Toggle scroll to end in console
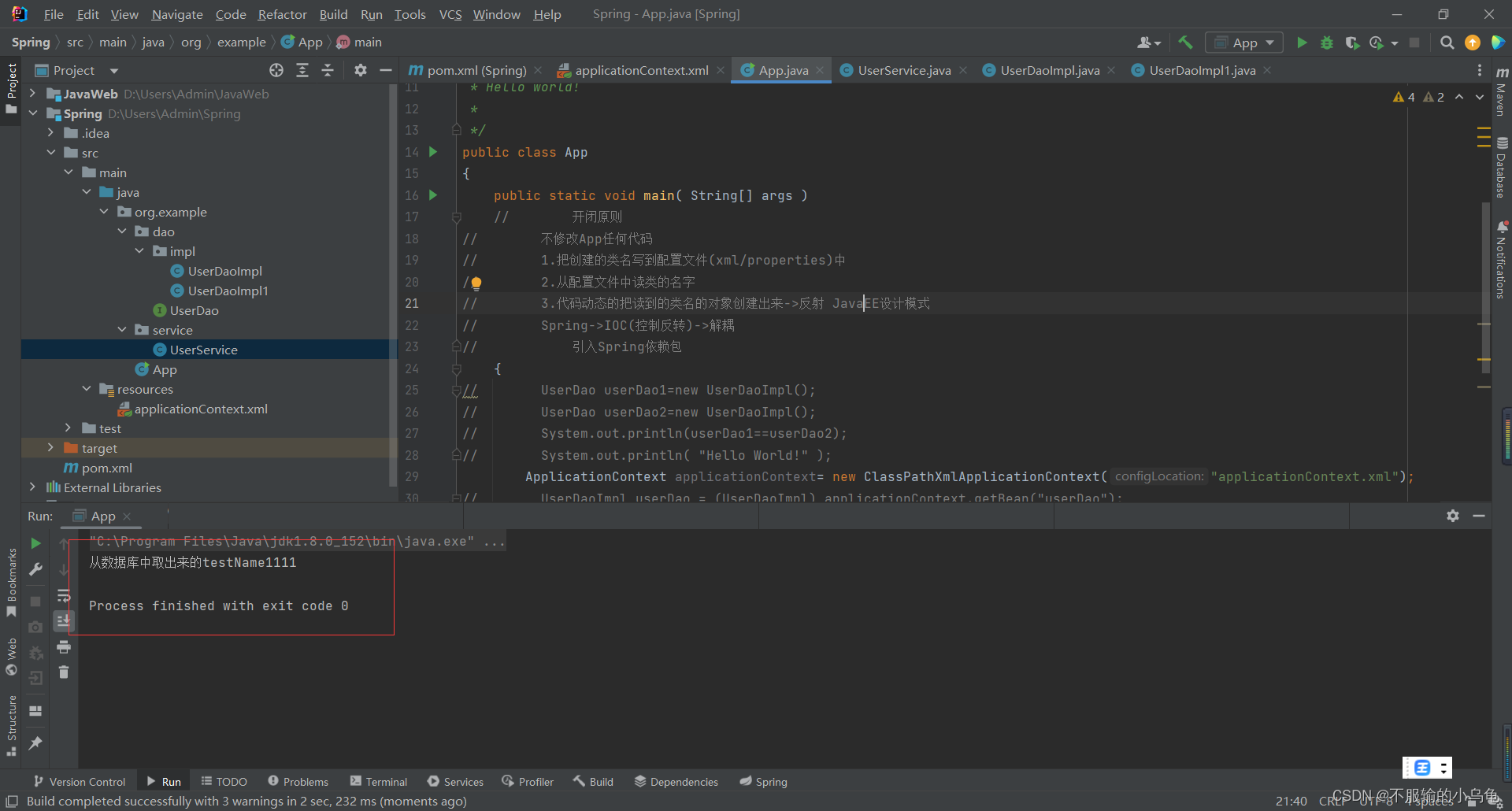Image resolution: width=1512 pixels, height=811 pixels. (x=64, y=621)
